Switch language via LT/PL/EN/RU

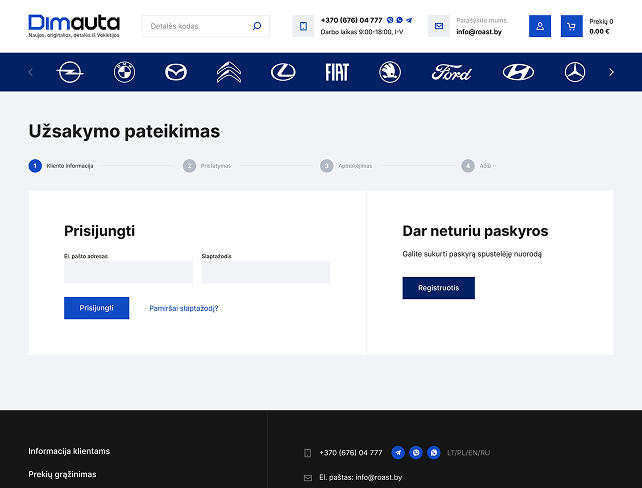[468, 453]
